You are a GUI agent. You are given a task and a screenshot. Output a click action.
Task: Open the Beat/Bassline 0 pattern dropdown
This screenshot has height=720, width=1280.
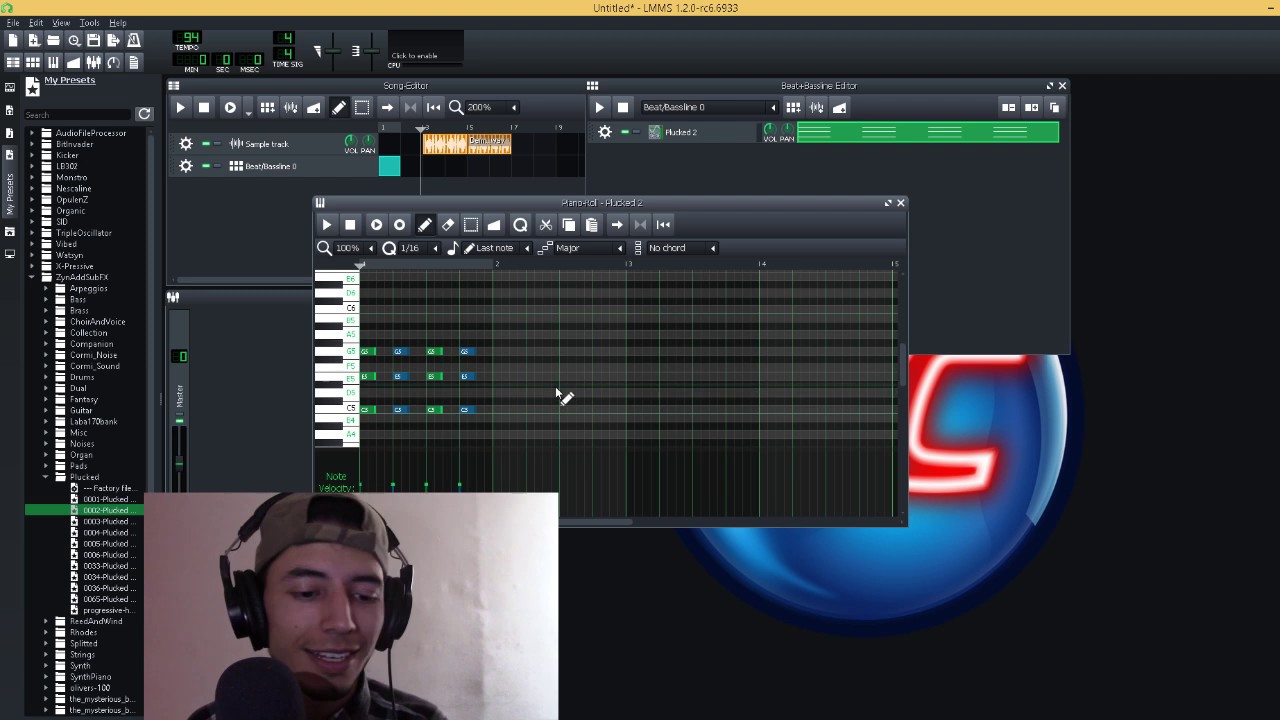(708, 107)
